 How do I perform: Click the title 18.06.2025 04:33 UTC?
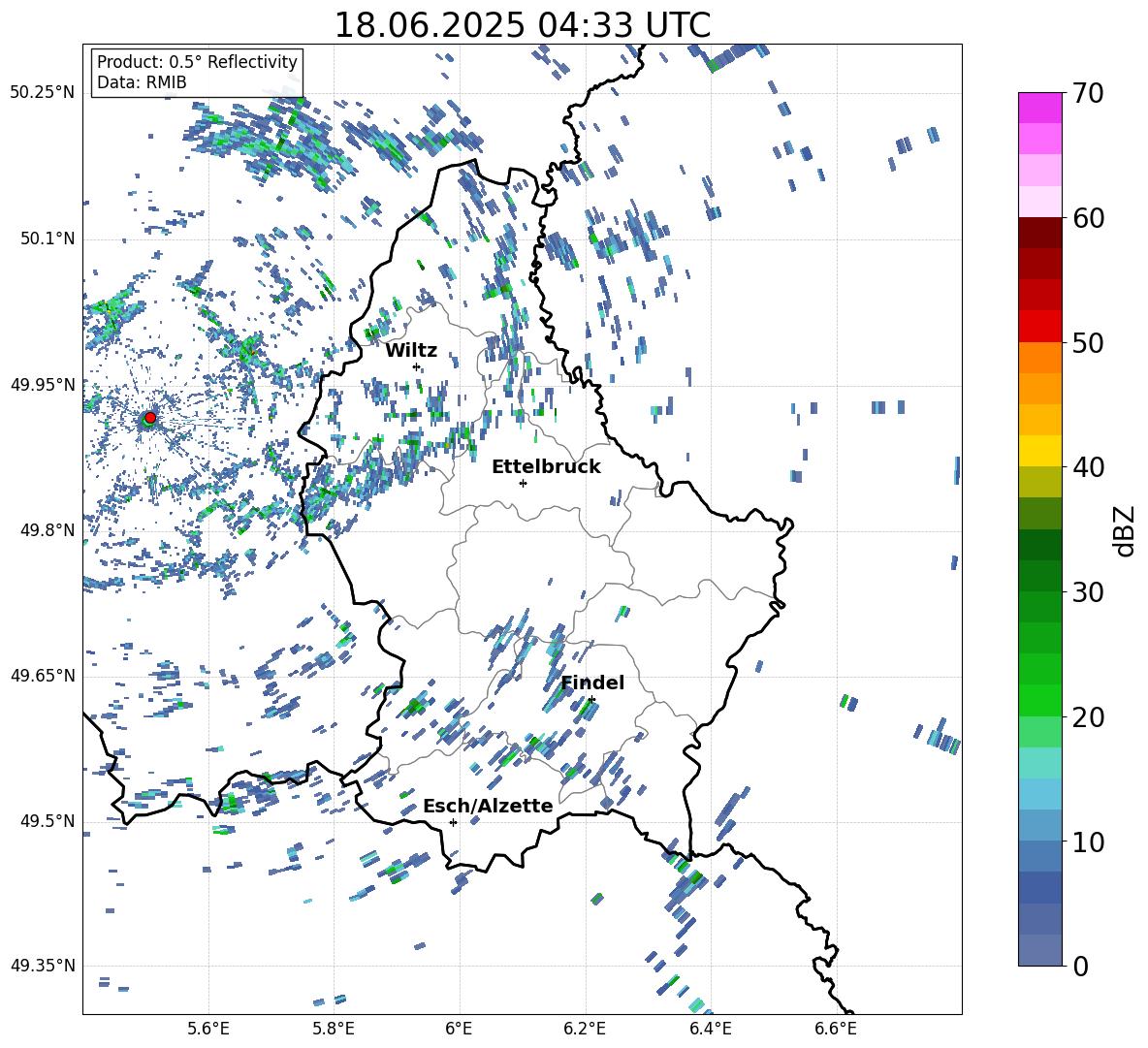(522, 25)
